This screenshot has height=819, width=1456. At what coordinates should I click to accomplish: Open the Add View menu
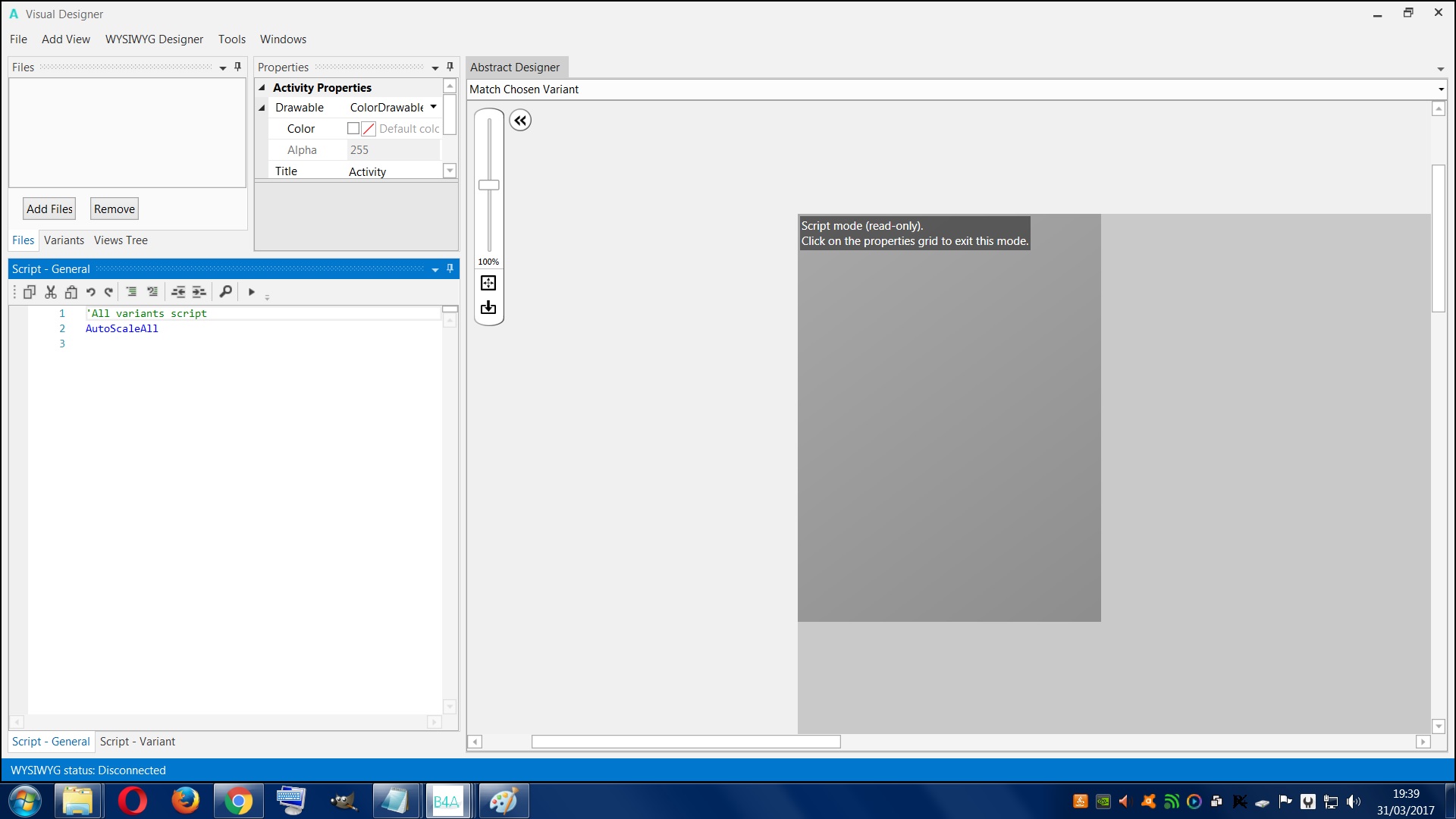click(x=66, y=39)
